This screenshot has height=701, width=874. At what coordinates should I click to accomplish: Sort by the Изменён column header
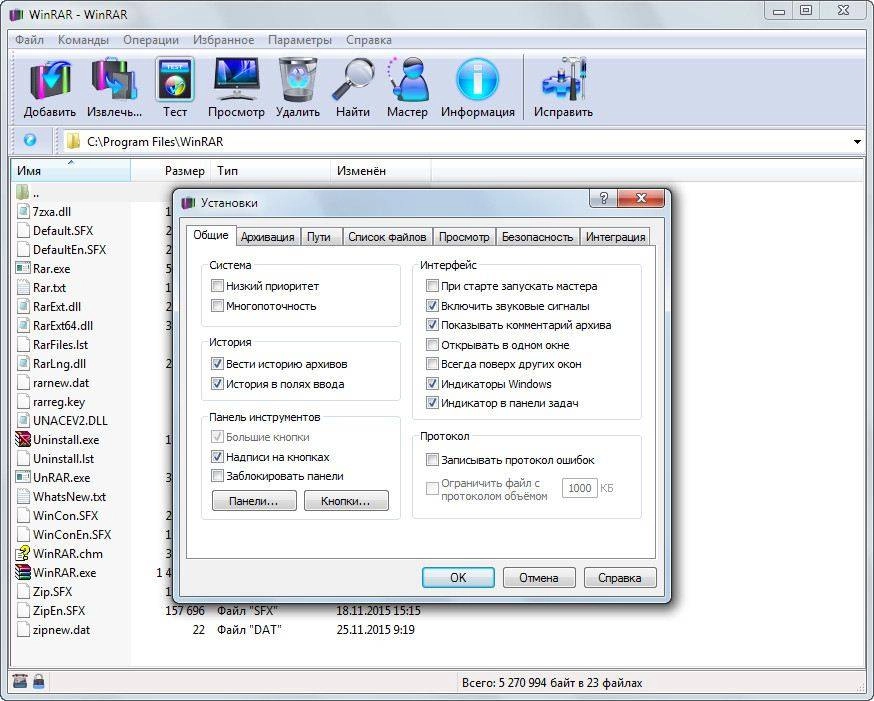click(x=381, y=171)
